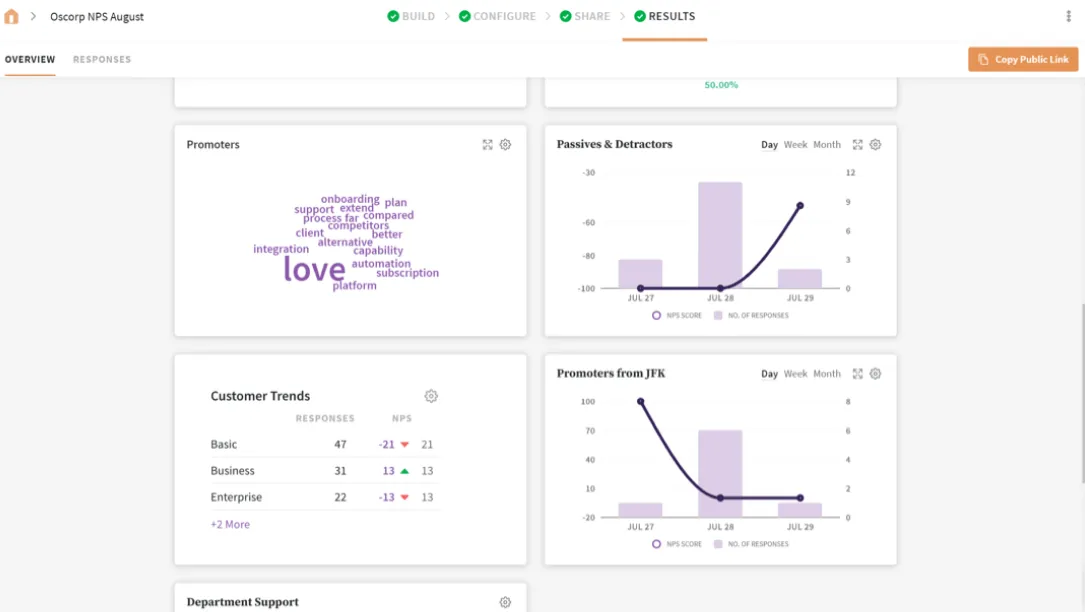The width and height of the screenshot is (1085, 612).
Task: Expand the Promoters word cloud to fullscreen
Action: click(487, 144)
